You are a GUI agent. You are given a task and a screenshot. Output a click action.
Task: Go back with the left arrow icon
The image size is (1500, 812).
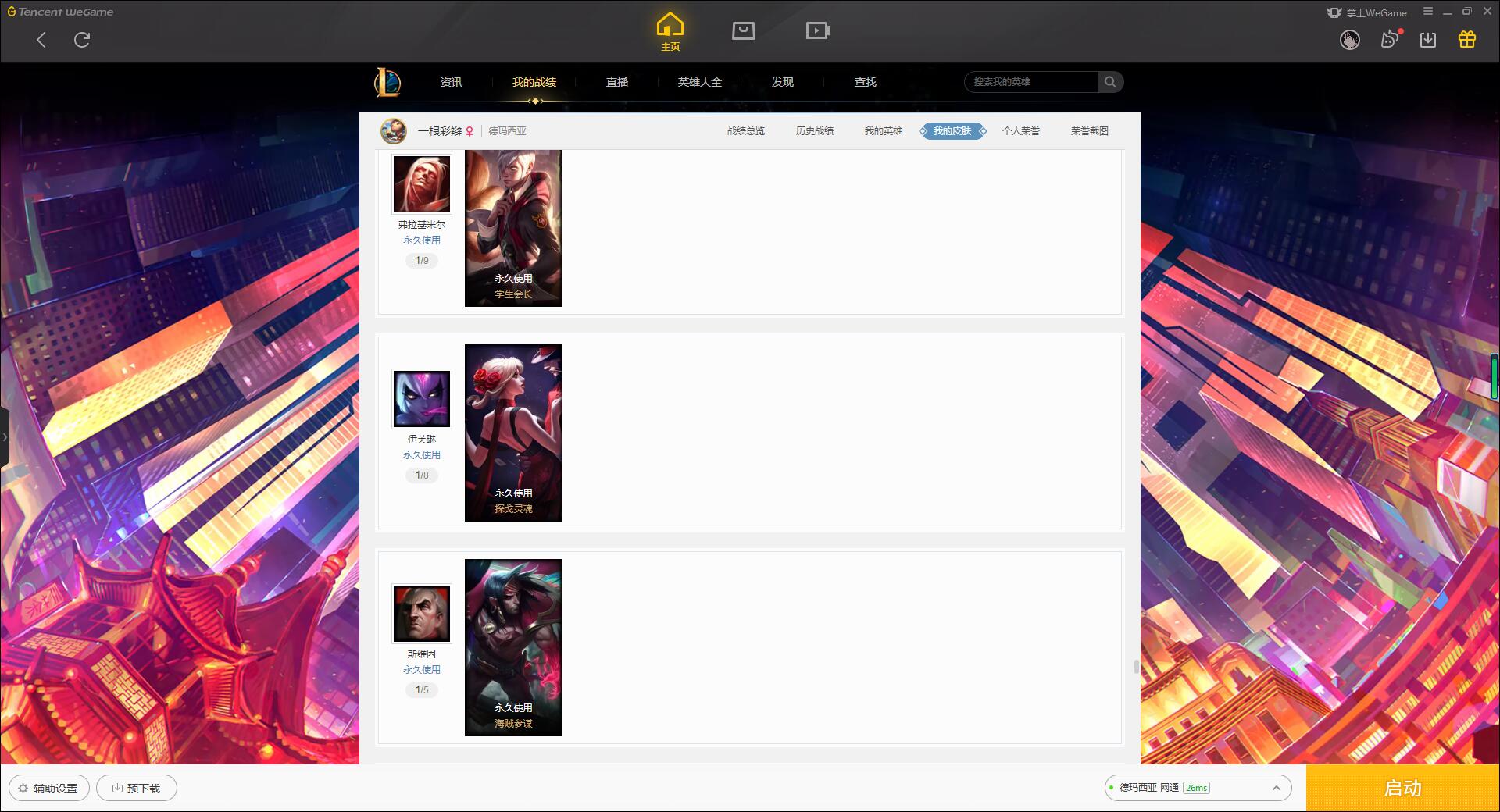tap(41, 40)
